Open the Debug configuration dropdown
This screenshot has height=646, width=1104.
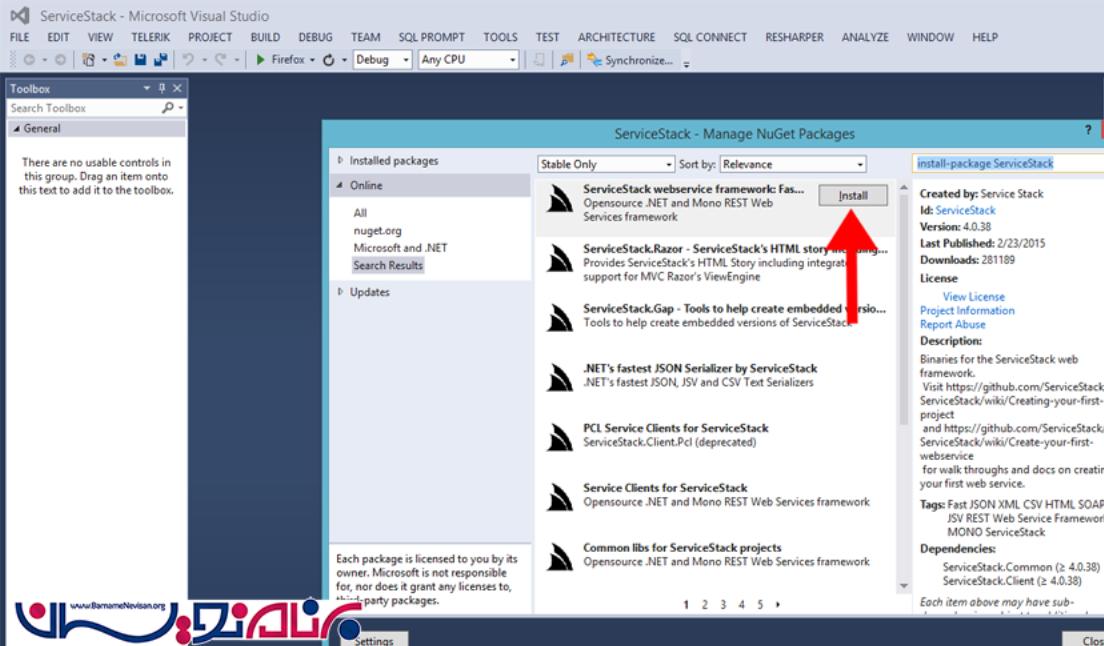(x=382, y=60)
